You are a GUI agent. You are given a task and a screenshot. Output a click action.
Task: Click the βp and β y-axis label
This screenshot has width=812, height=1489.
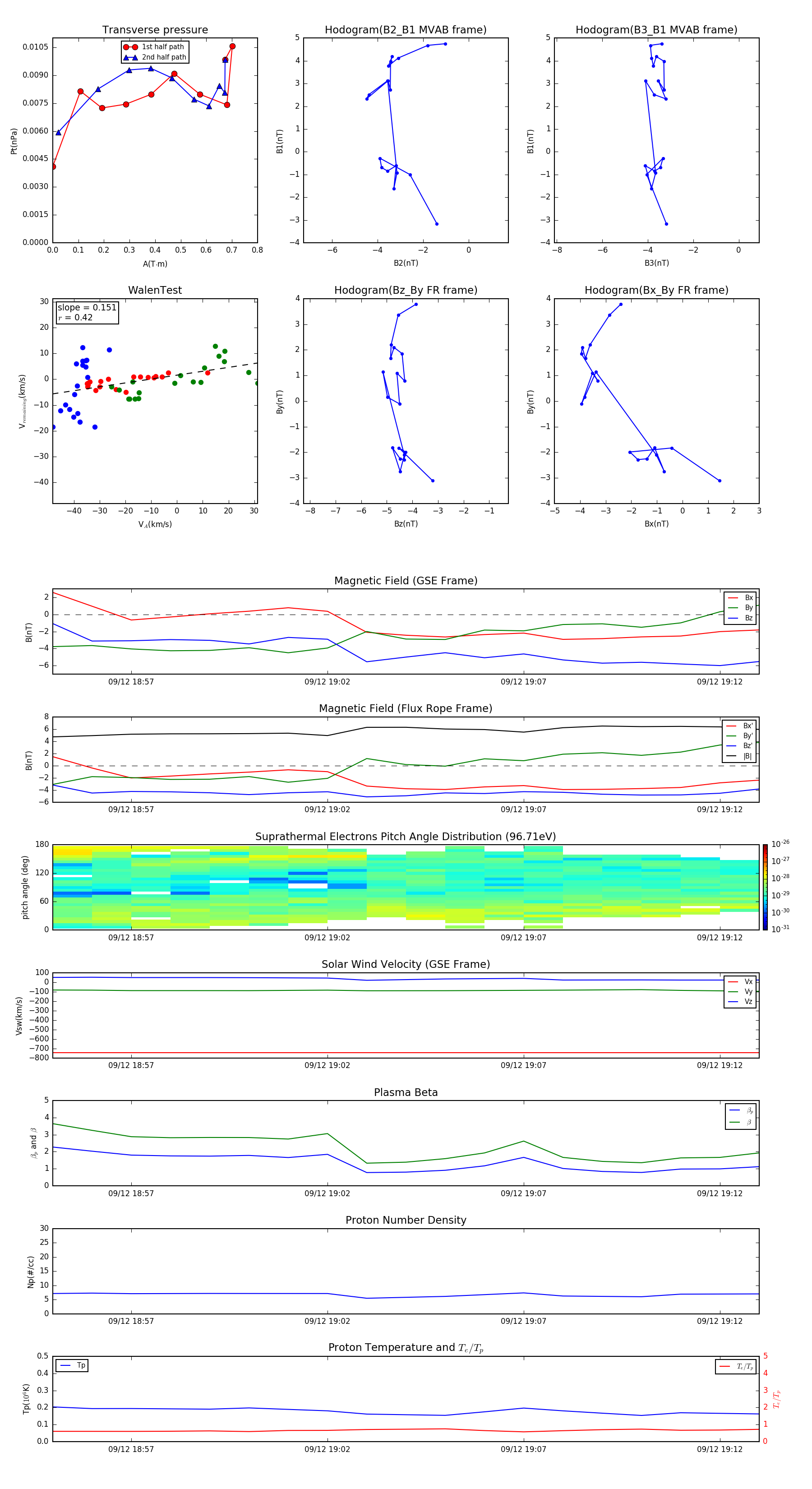[34, 1143]
